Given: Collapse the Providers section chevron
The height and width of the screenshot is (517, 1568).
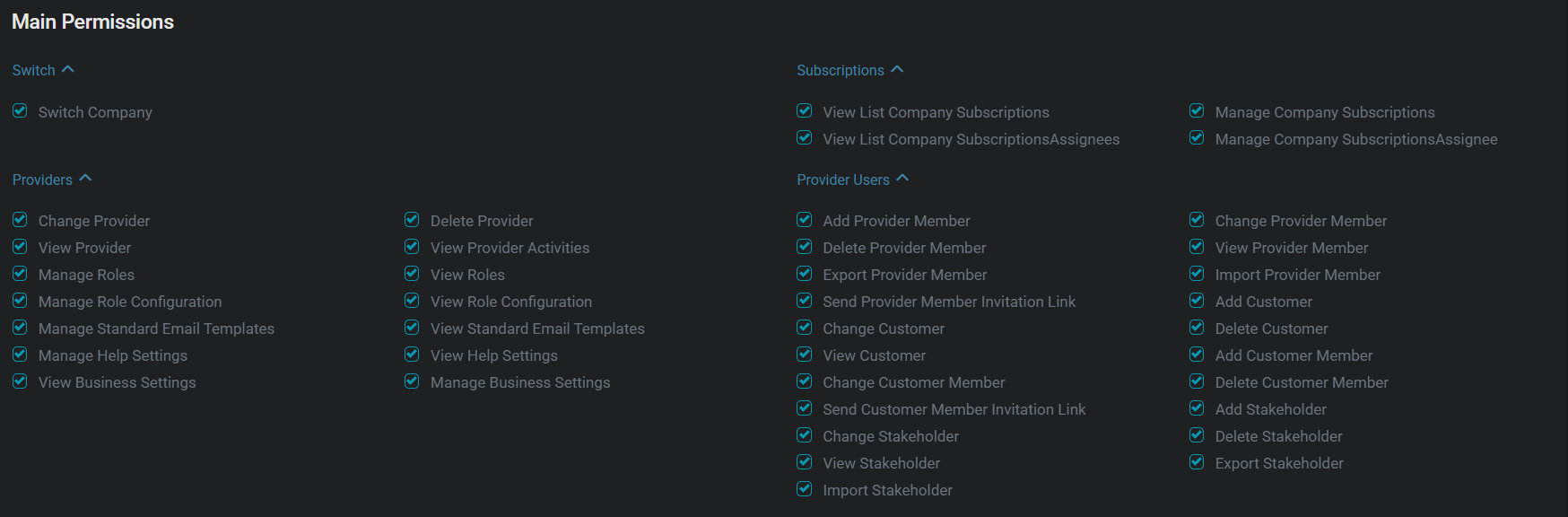Looking at the screenshot, I should [85, 179].
